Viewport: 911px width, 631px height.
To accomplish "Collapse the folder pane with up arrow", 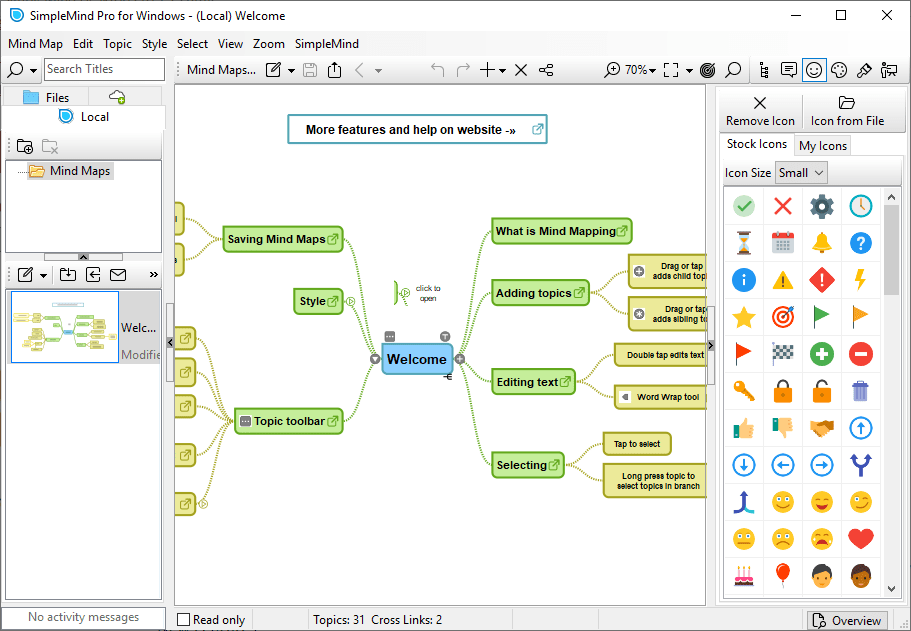I will 83,256.
